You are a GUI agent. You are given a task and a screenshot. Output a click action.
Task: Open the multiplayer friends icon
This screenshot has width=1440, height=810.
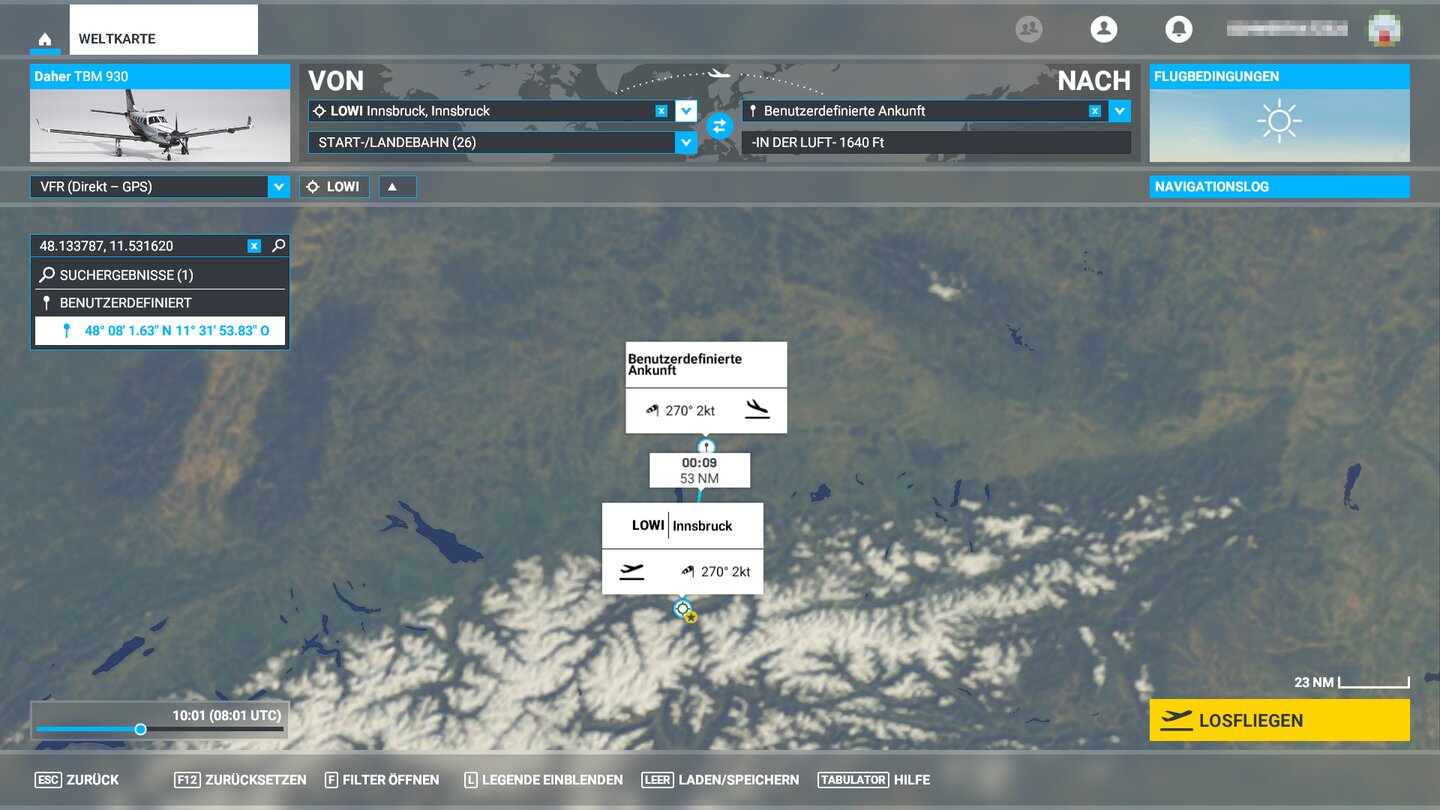(1029, 29)
